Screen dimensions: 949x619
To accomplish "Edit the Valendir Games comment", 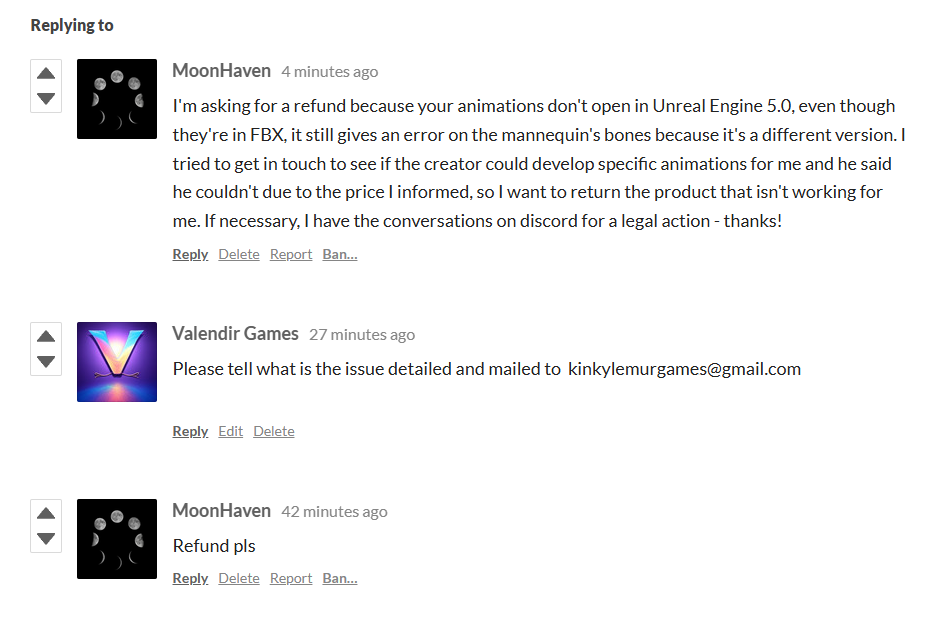I will tap(231, 431).
